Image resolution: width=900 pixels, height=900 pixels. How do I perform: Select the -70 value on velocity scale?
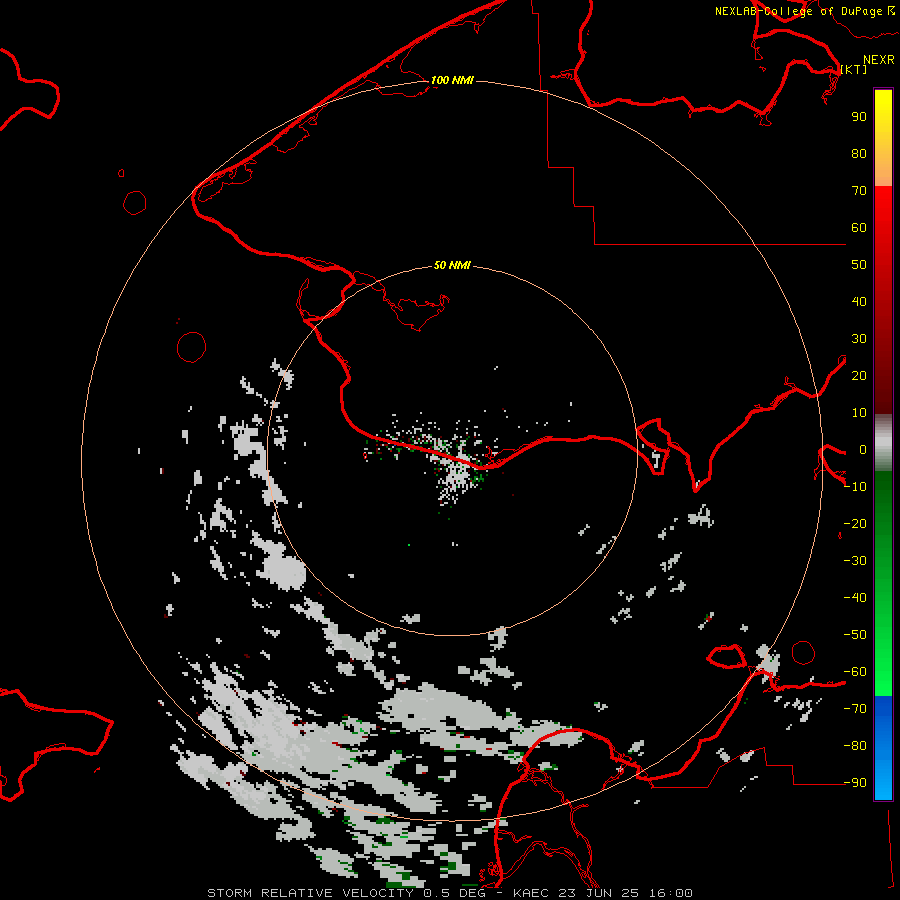point(855,709)
